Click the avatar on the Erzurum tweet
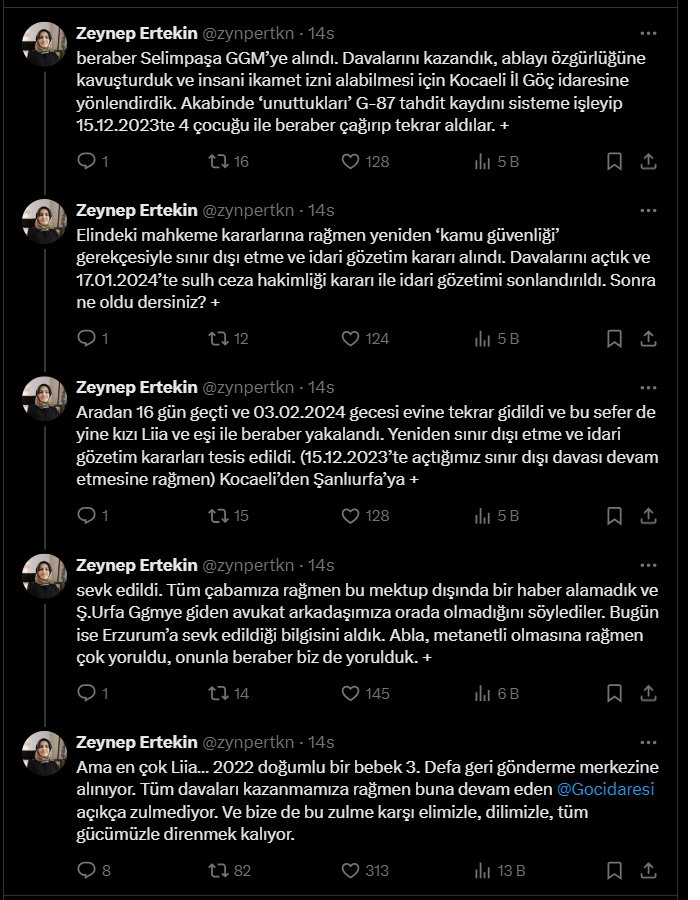700x900 pixels. pyautogui.click(x=45, y=576)
